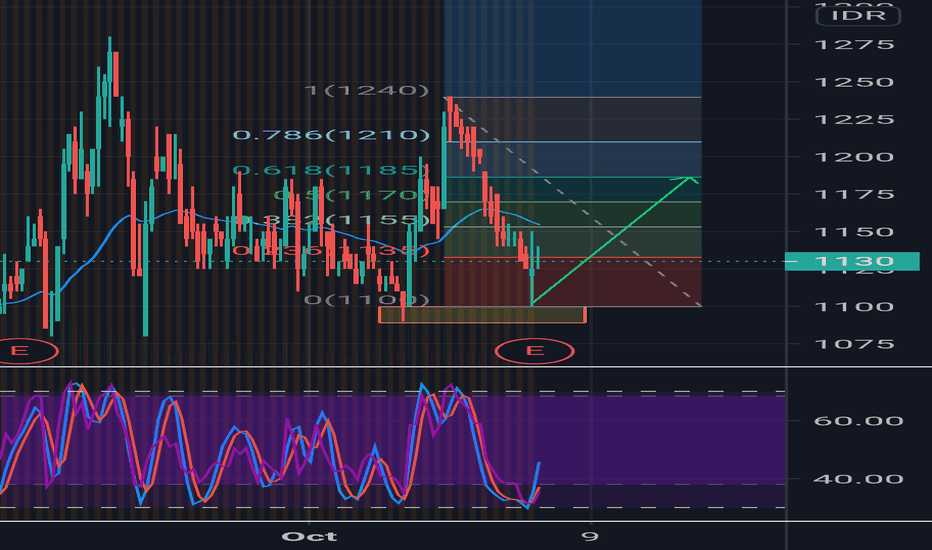932x550 pixels.
Task: Click the 1075 price axis label
Action: pyautogui.click(x=854, y=344)
